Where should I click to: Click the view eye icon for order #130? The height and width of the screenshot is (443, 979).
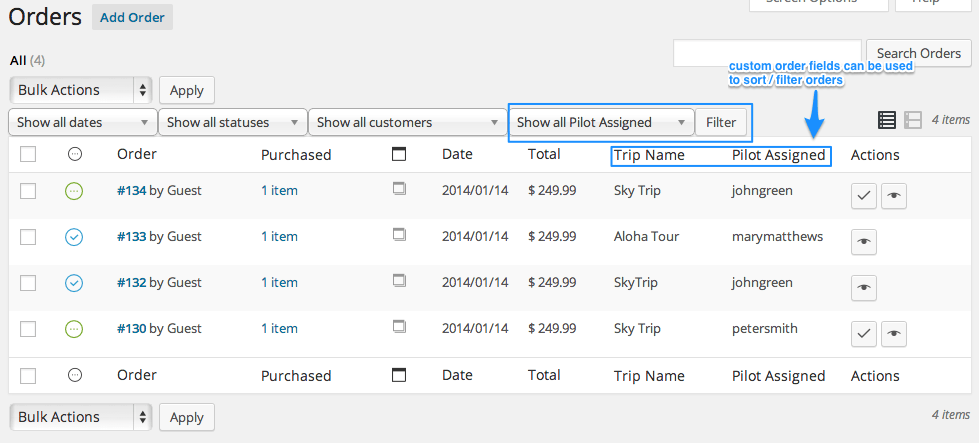tap(894, 334)
